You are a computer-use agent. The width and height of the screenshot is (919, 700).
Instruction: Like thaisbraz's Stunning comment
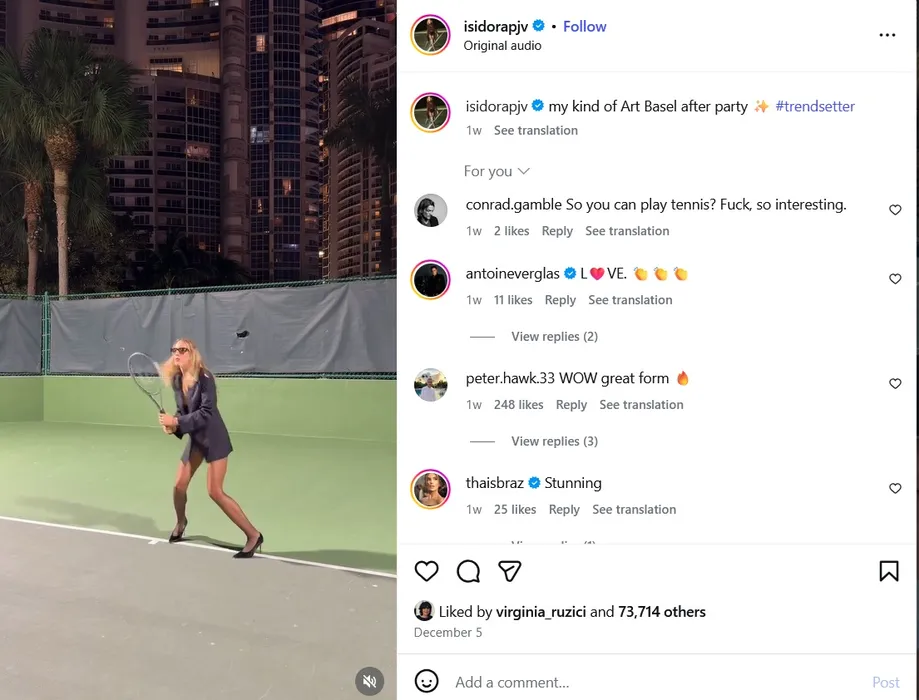coord(895,488)
